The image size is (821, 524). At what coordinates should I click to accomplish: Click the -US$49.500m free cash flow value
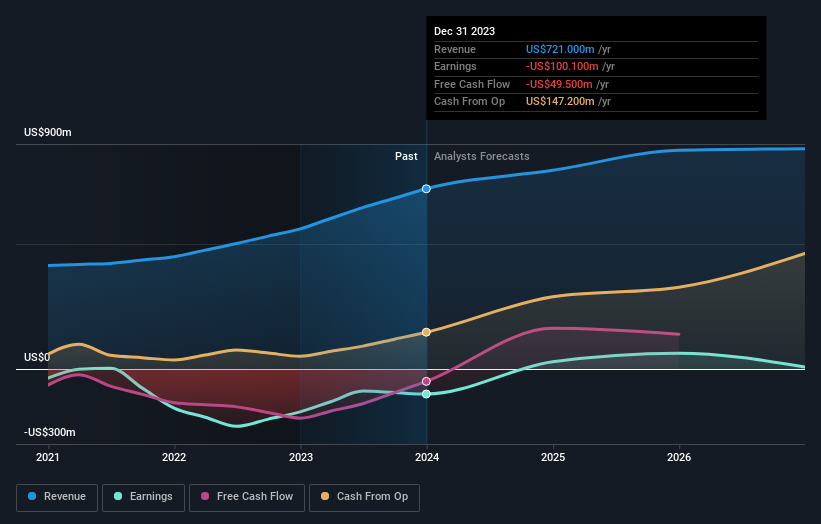[x=559, y=84]
